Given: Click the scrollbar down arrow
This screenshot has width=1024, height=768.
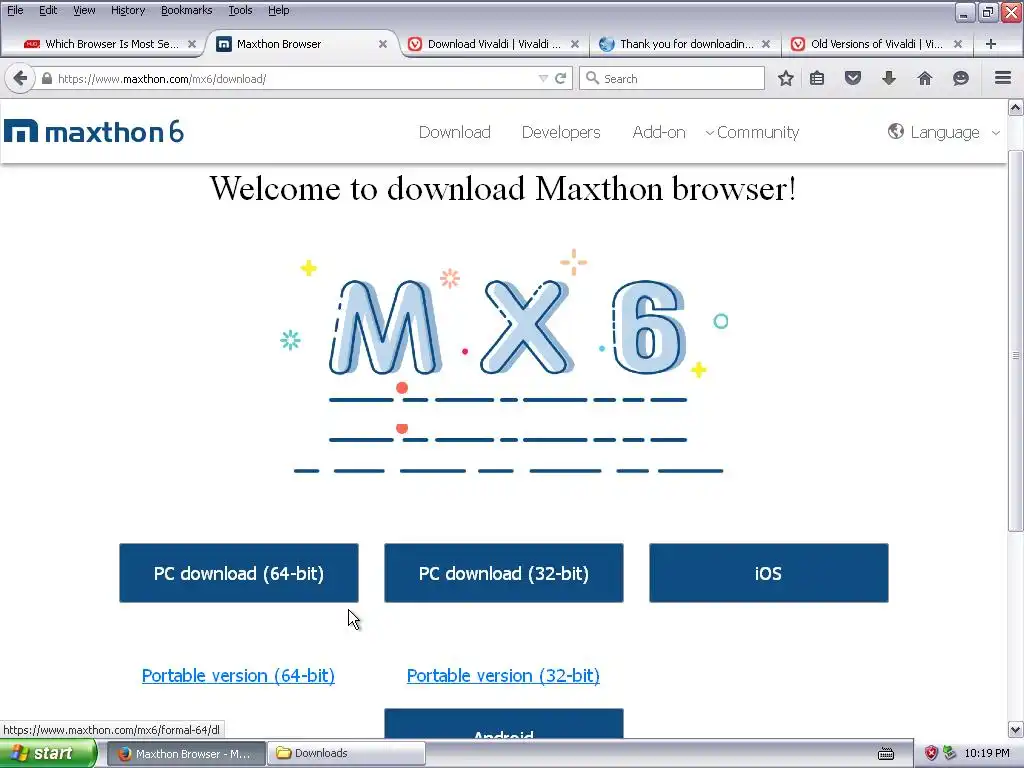Looking at the screenshot, I should 1016,729.
